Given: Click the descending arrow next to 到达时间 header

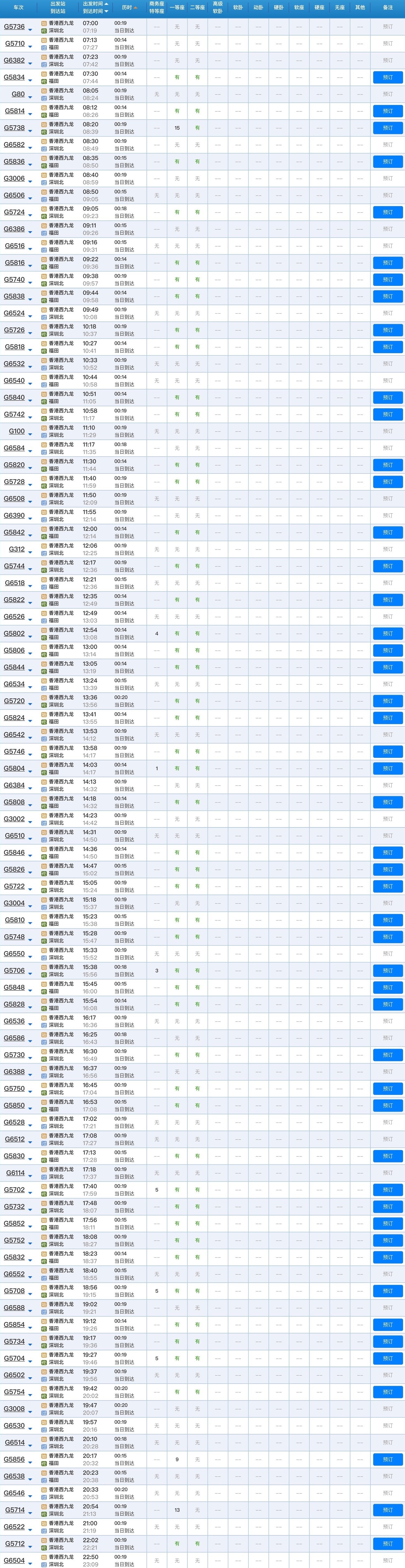Looking at the screenshot, I should pos(107,12).
